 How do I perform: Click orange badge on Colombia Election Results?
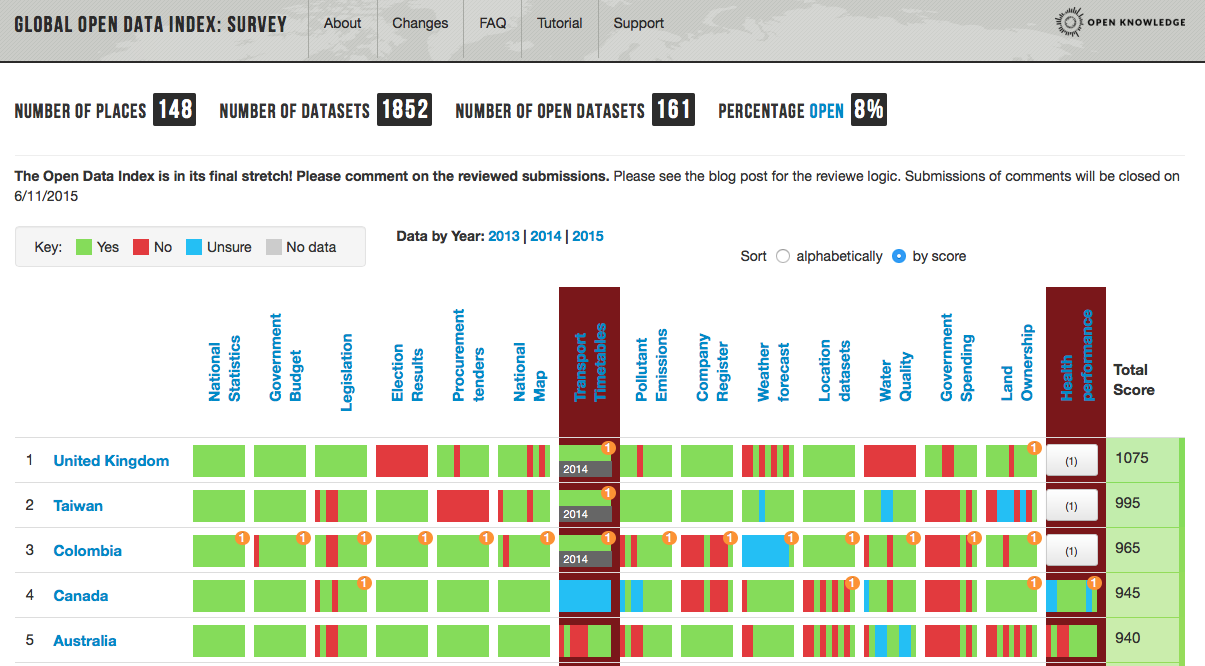(x=425, y=538)
